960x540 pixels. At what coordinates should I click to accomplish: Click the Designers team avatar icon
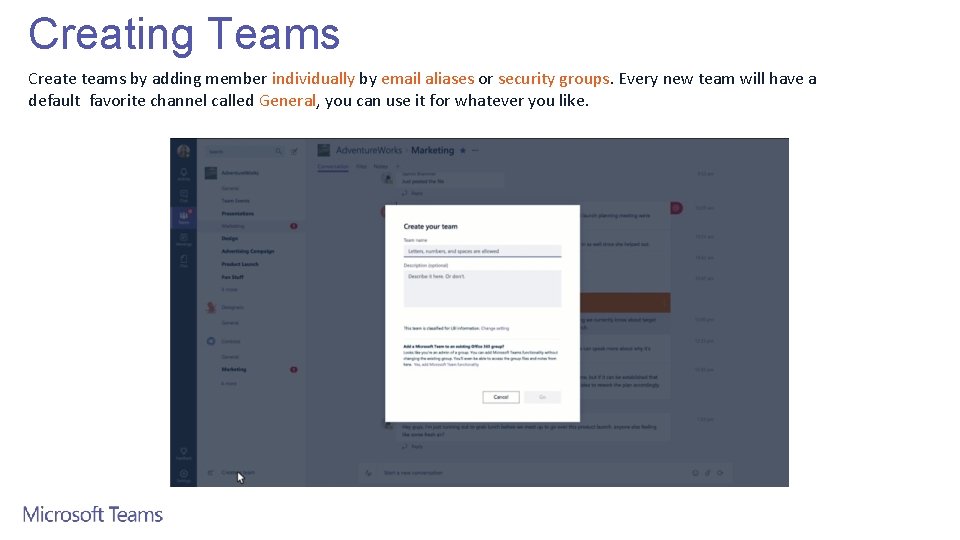pyautogui.click(x=211, y=307)
